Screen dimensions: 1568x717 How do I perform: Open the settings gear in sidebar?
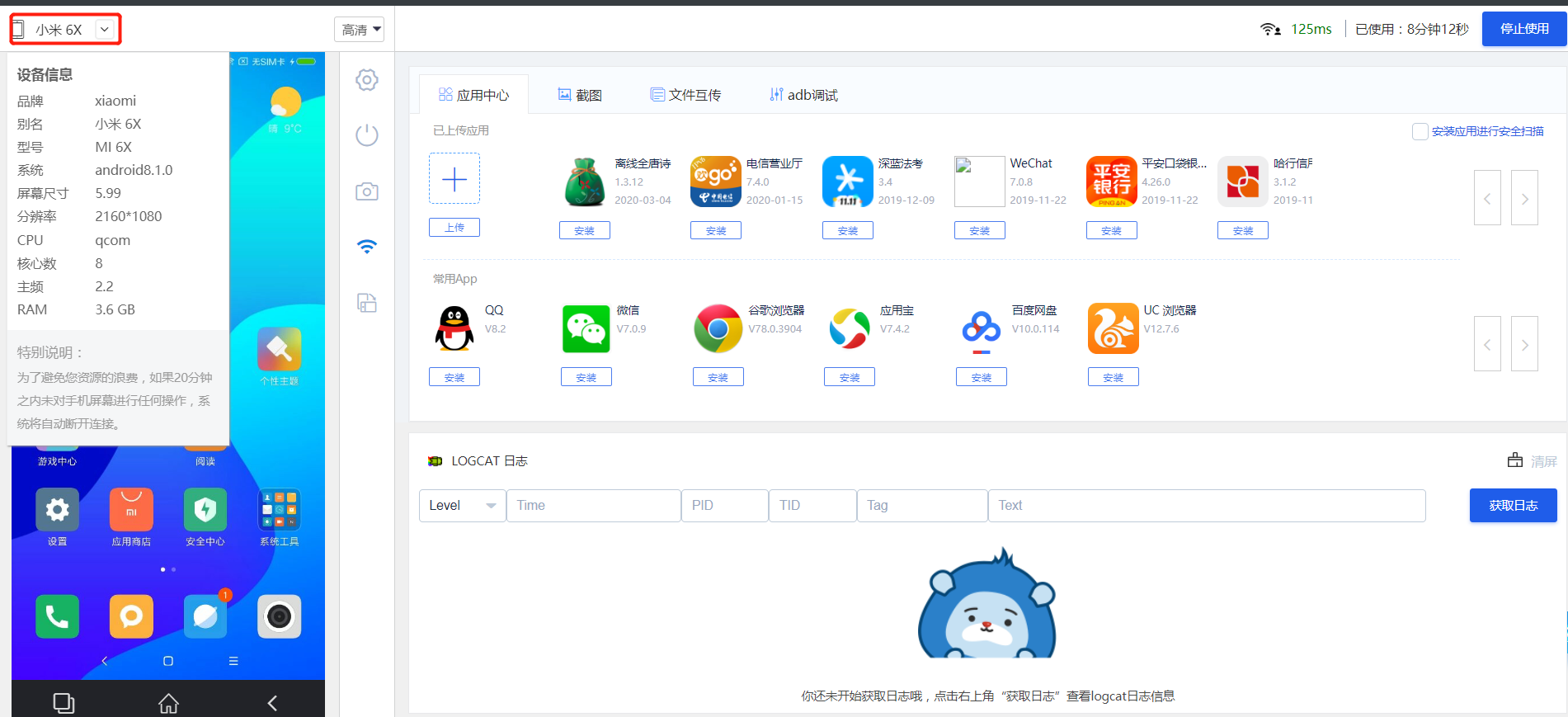pos(367,80)
